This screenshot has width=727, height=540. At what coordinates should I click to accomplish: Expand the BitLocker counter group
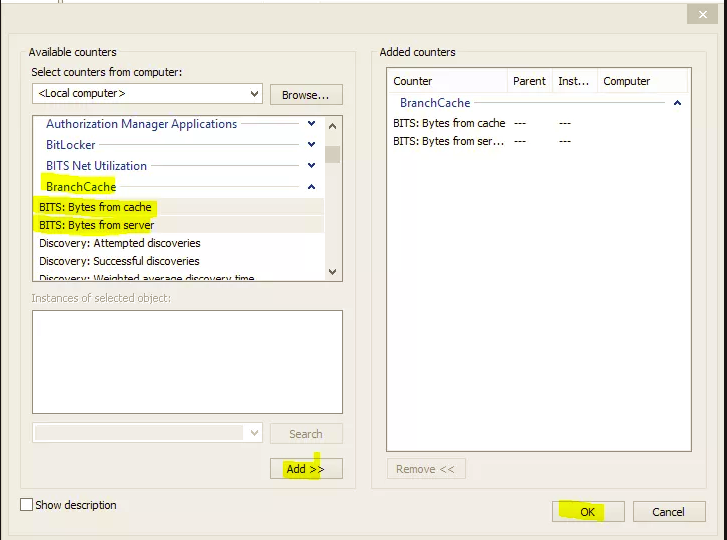[312, 144]
